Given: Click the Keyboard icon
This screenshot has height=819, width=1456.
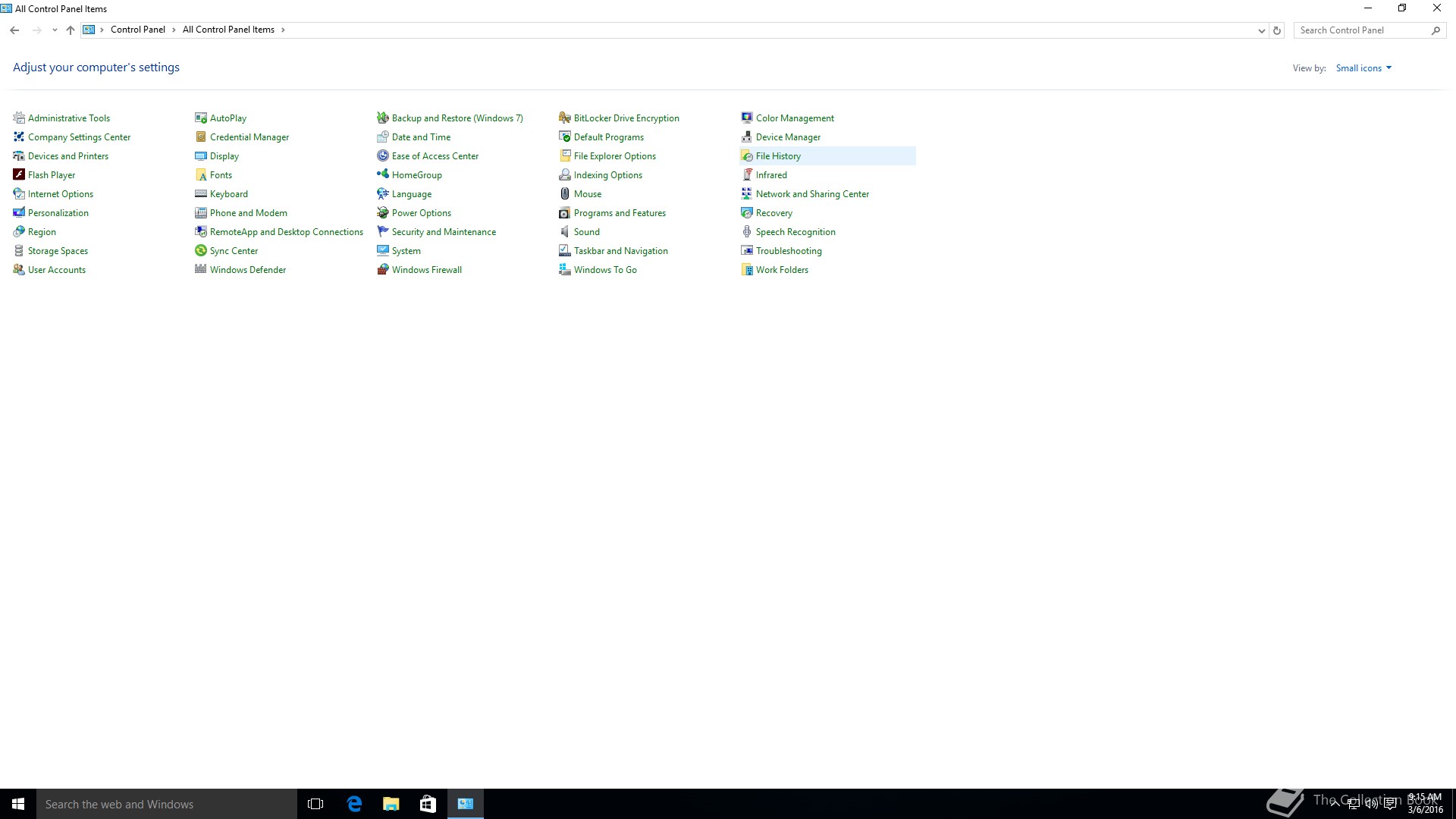Looking at the screenshot, I should [x=201, y=193].
